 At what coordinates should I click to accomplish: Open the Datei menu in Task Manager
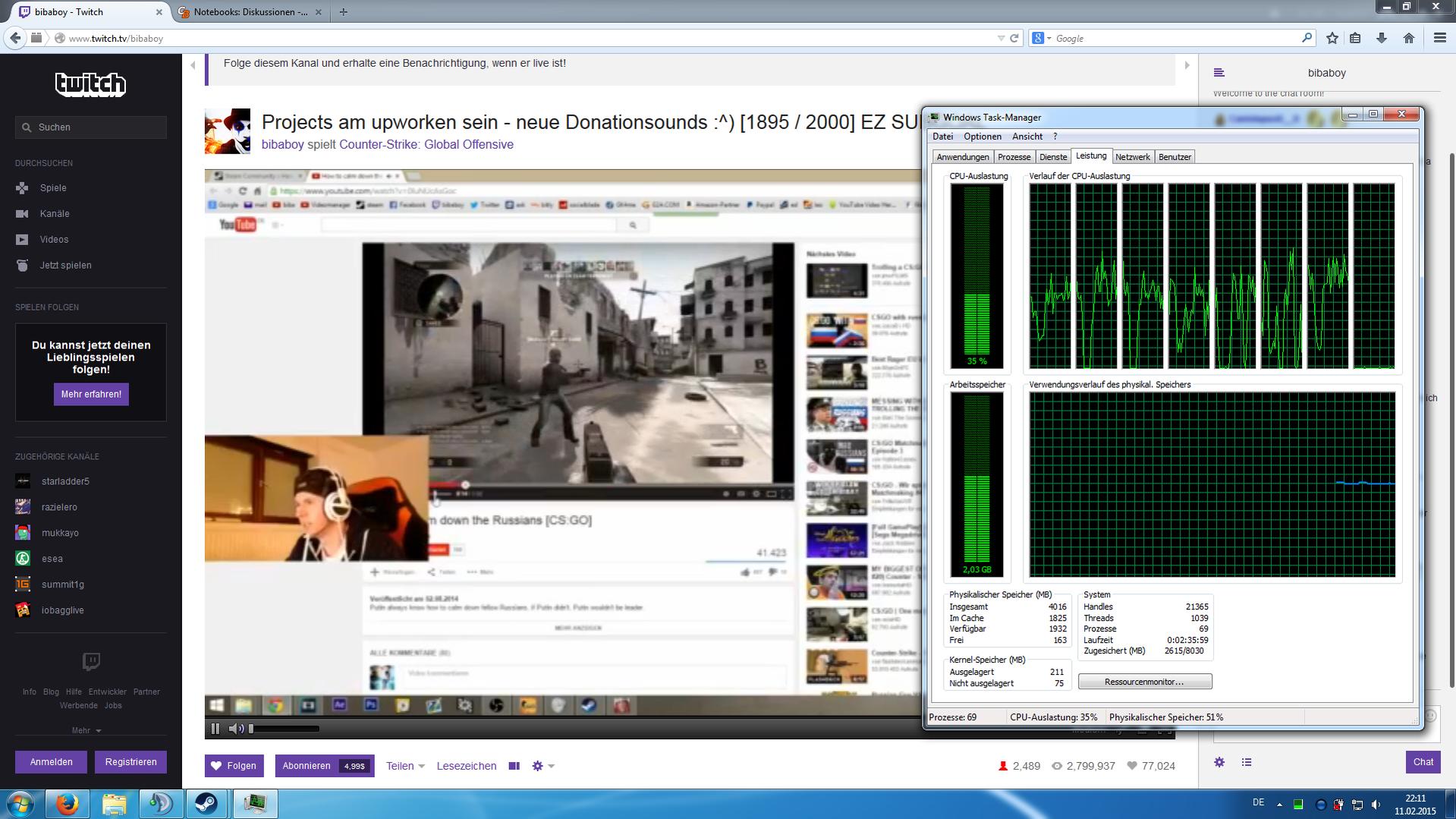click(942, 137)
